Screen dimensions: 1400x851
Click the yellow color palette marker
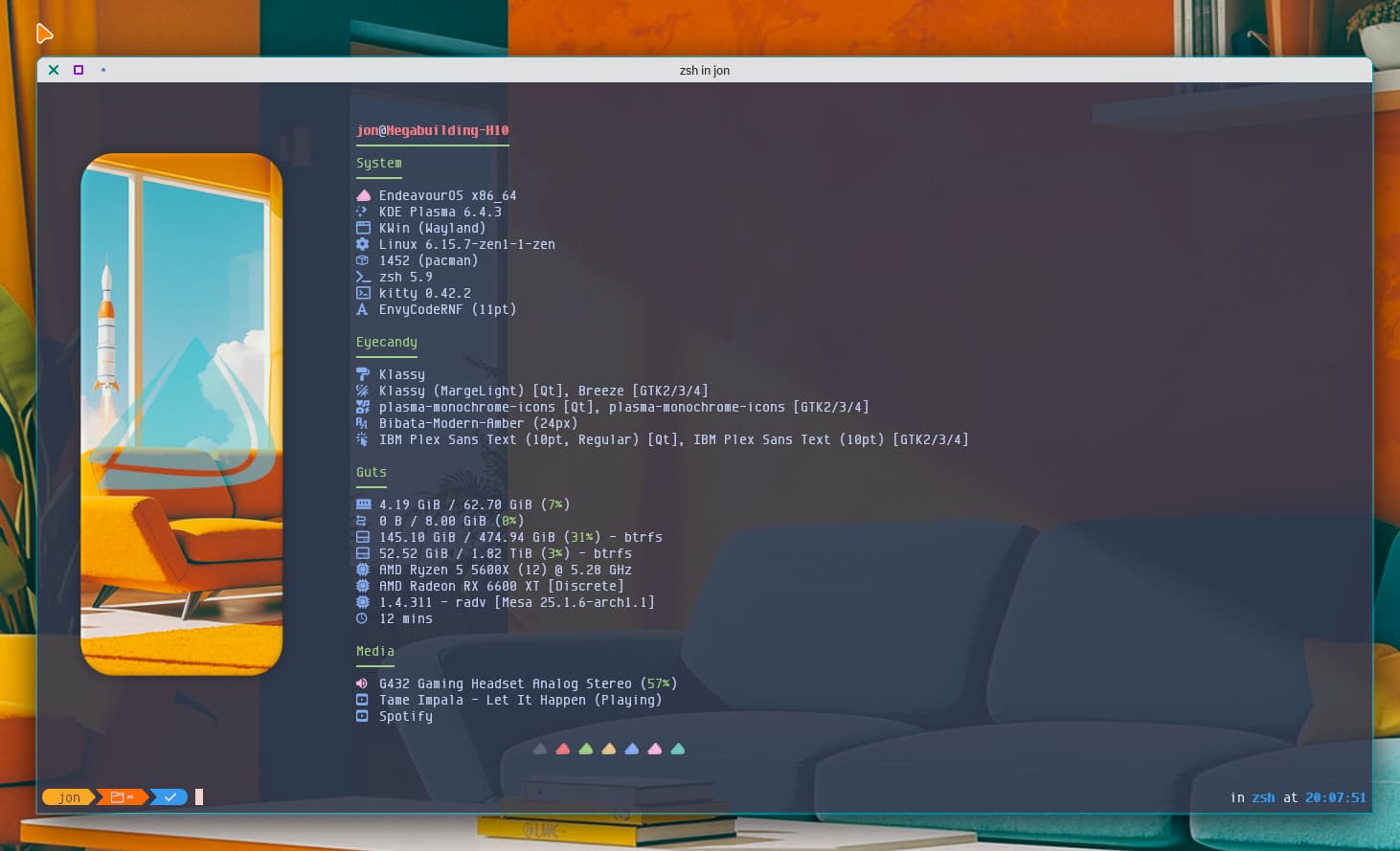tap(609, 749)
